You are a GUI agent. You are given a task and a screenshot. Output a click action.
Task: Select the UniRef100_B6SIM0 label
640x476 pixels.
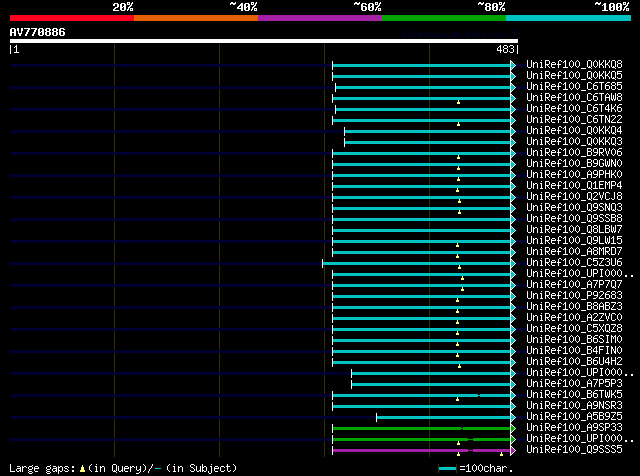[574, 340]
